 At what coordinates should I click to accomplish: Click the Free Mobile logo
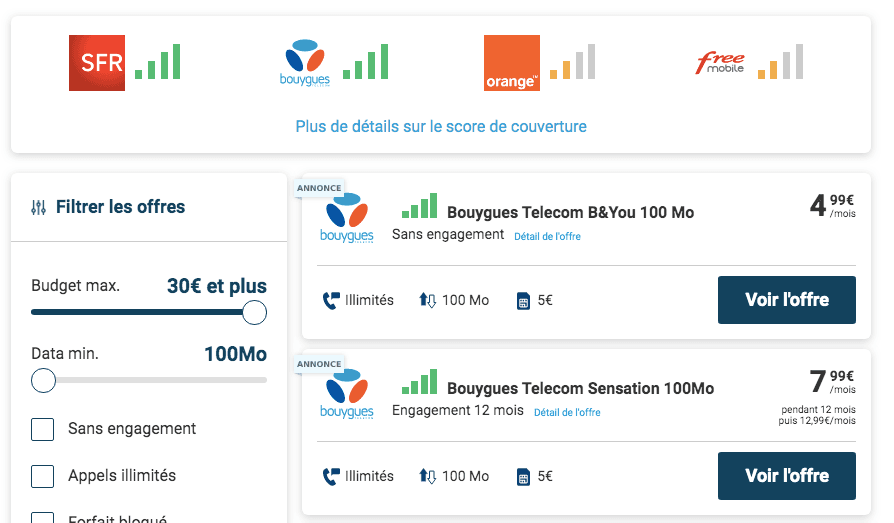click(720, 63)
